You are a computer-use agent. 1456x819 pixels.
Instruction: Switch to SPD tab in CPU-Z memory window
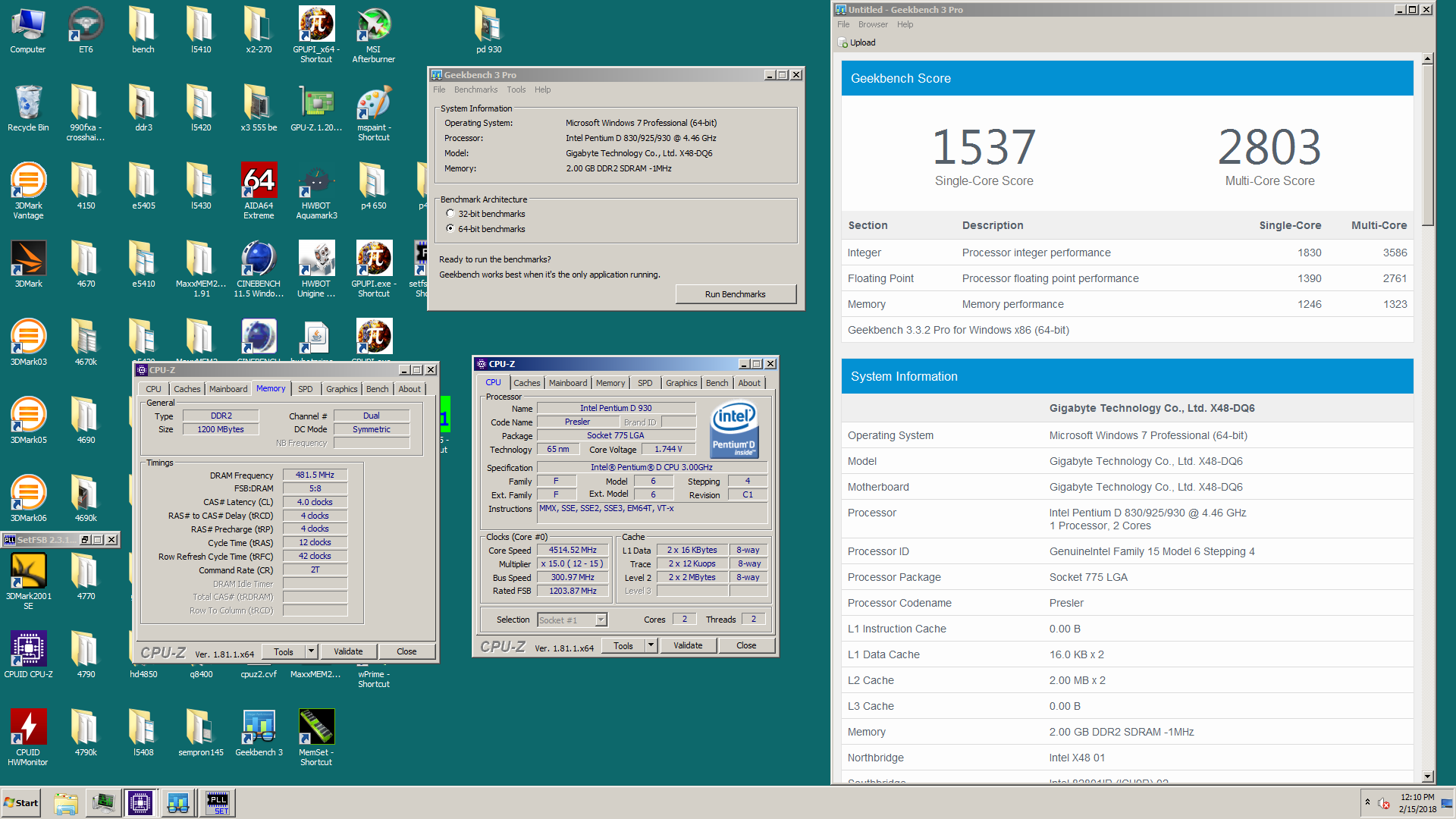tap(306, 389)
